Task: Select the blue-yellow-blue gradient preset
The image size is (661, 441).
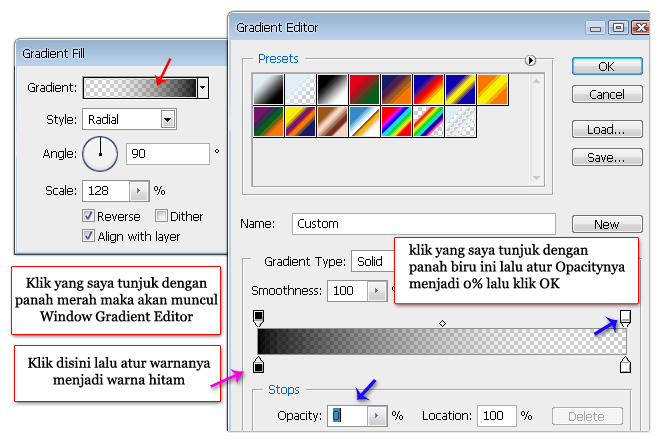Action: click(460, 89)
